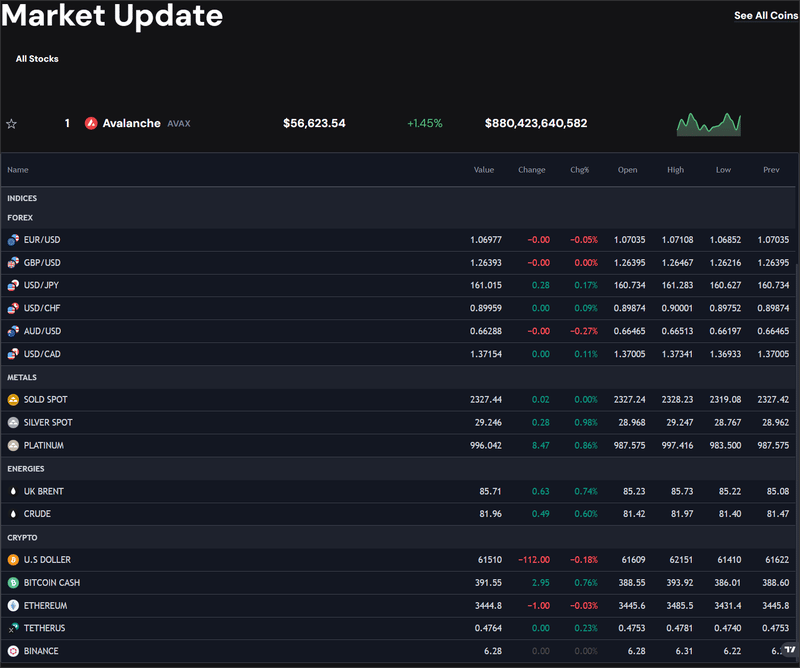Click the TETHERUS coin icon

[13, 628]
